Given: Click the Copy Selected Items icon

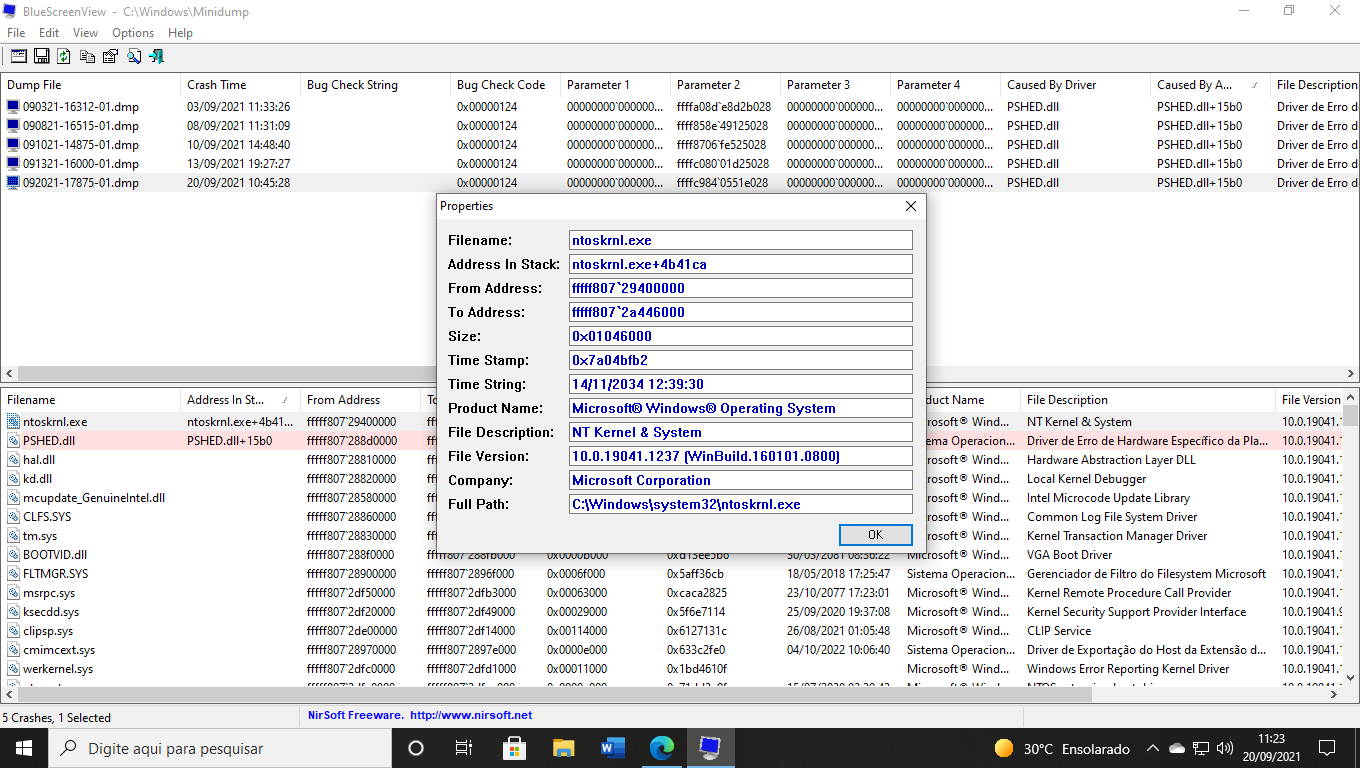Looking at the screenshot, I should (88, 57).
